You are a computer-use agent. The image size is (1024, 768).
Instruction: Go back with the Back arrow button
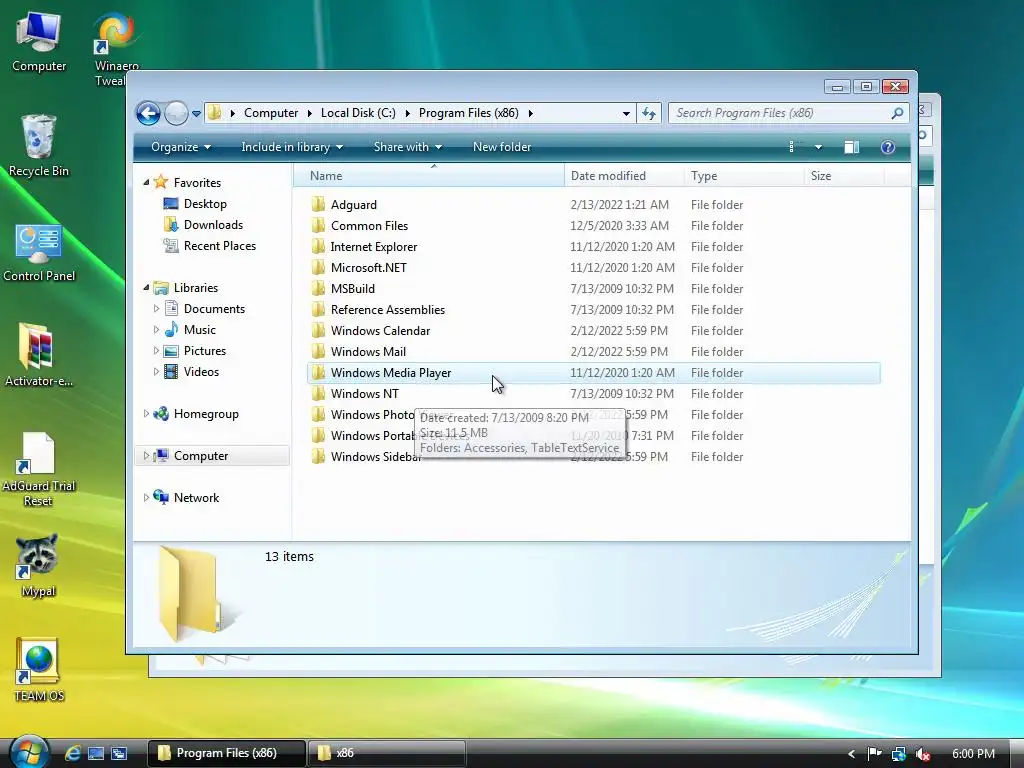pos(148,113)
